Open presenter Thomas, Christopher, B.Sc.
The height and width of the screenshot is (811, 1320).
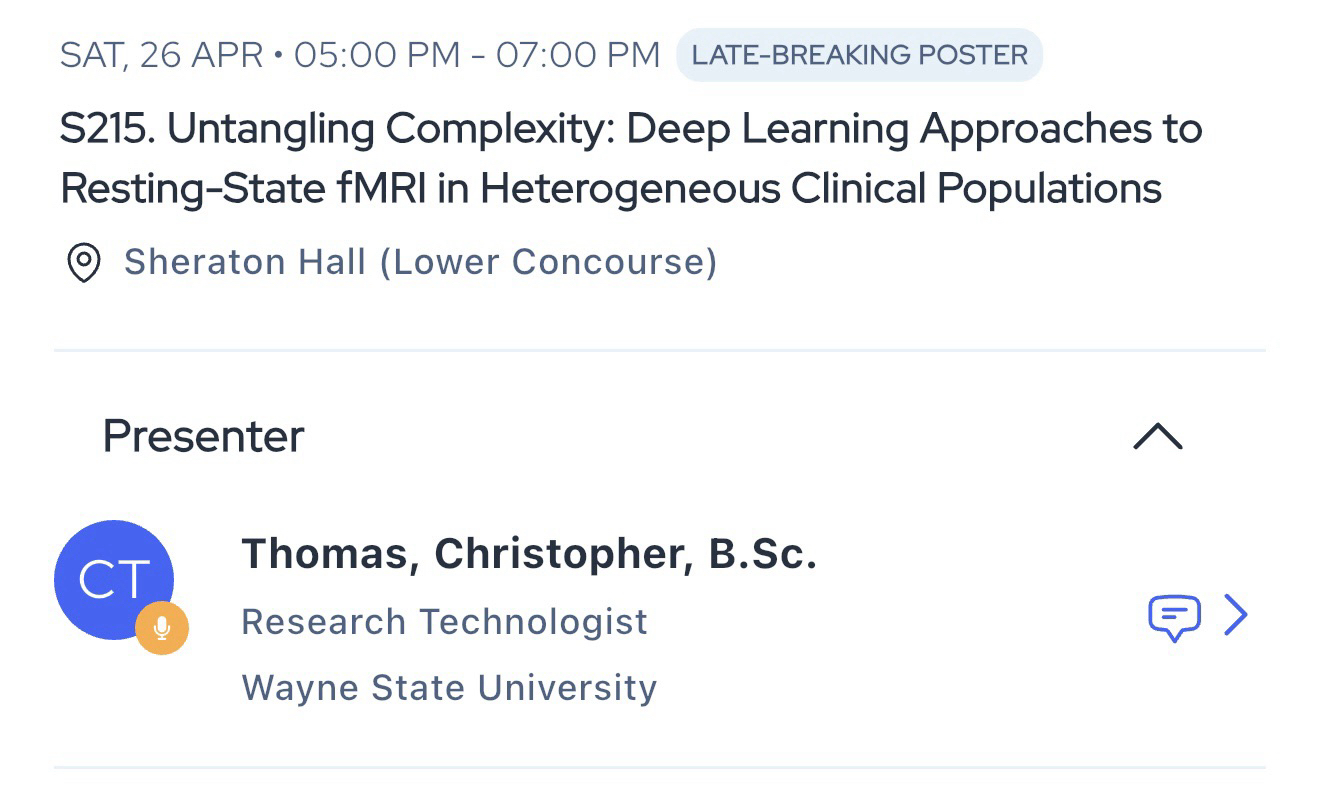(x=529, y=555)
